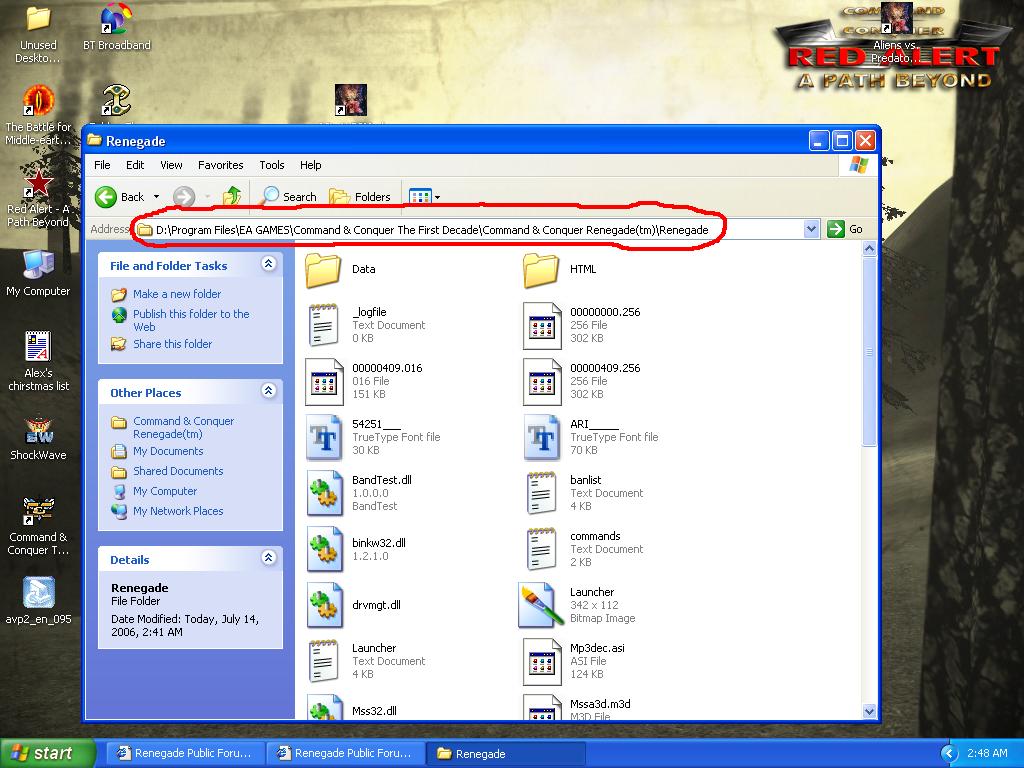Select the Launcher bitmap image icon

click(x=541, y=605)
